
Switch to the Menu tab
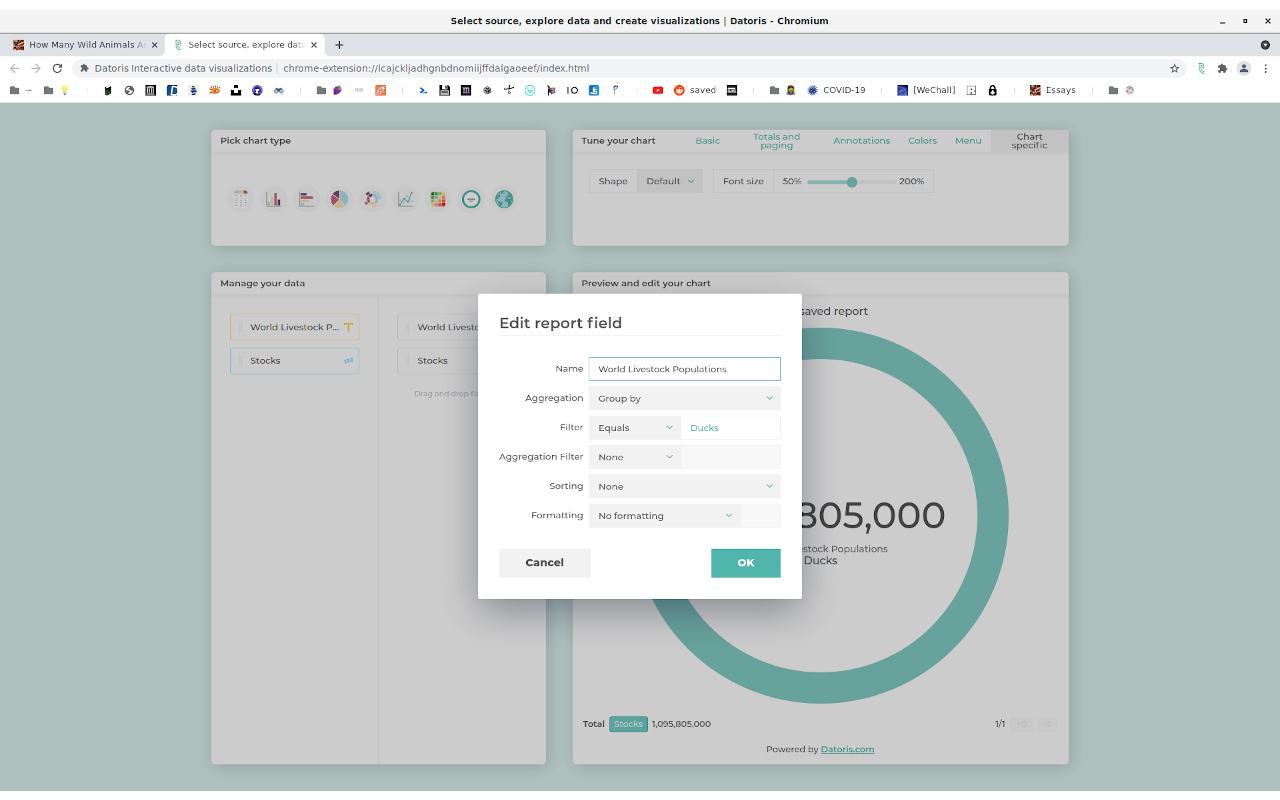968,141
